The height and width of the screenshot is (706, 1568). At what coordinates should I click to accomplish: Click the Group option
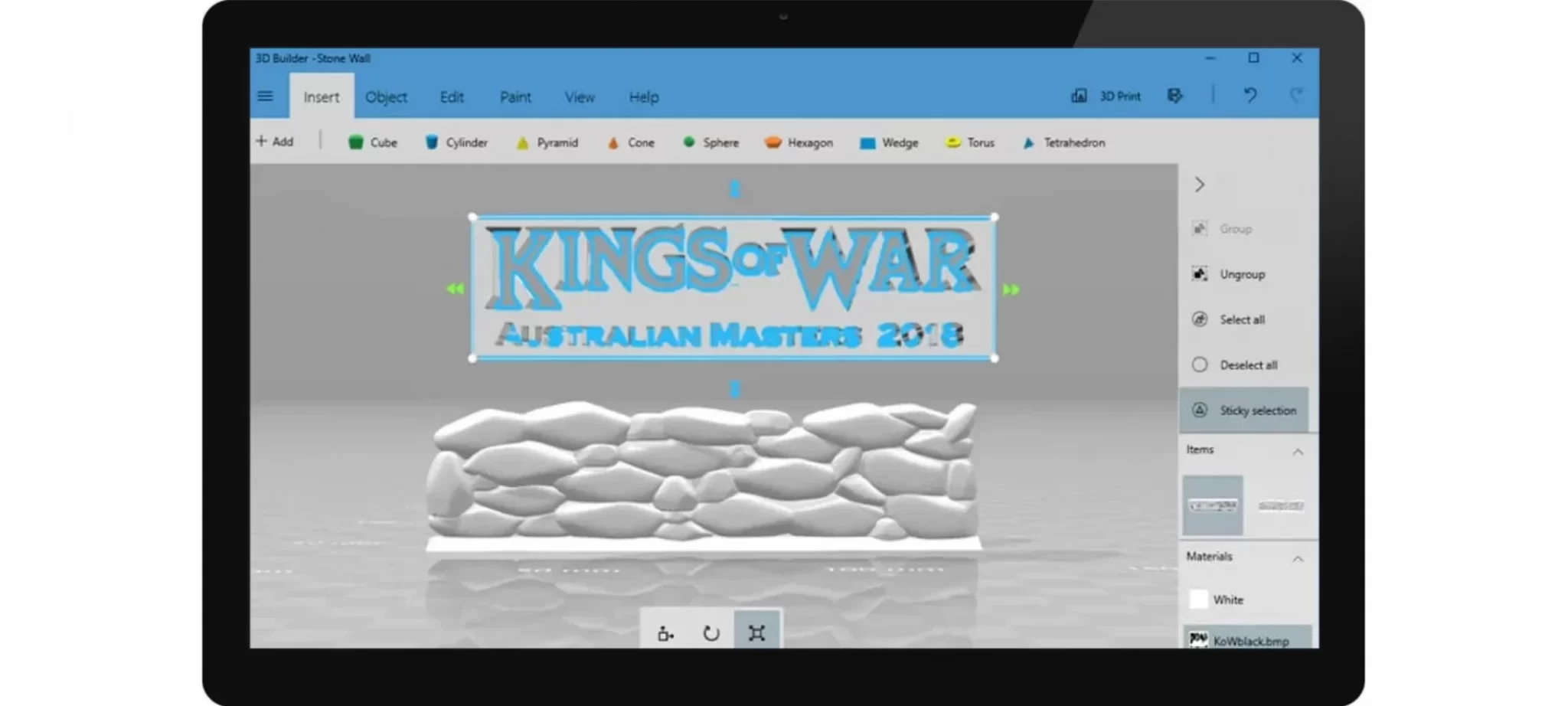tap(1223, 229)
